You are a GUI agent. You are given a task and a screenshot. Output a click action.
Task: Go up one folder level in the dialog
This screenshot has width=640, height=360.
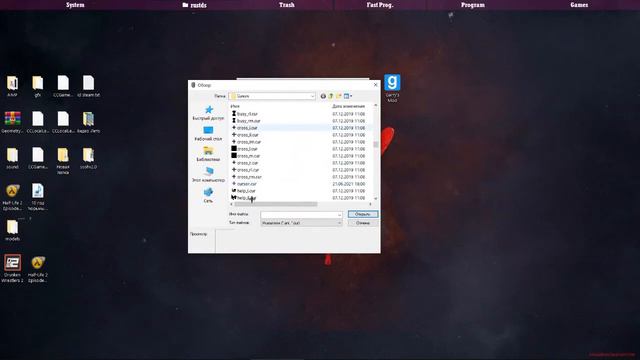(x=331, y=96)
